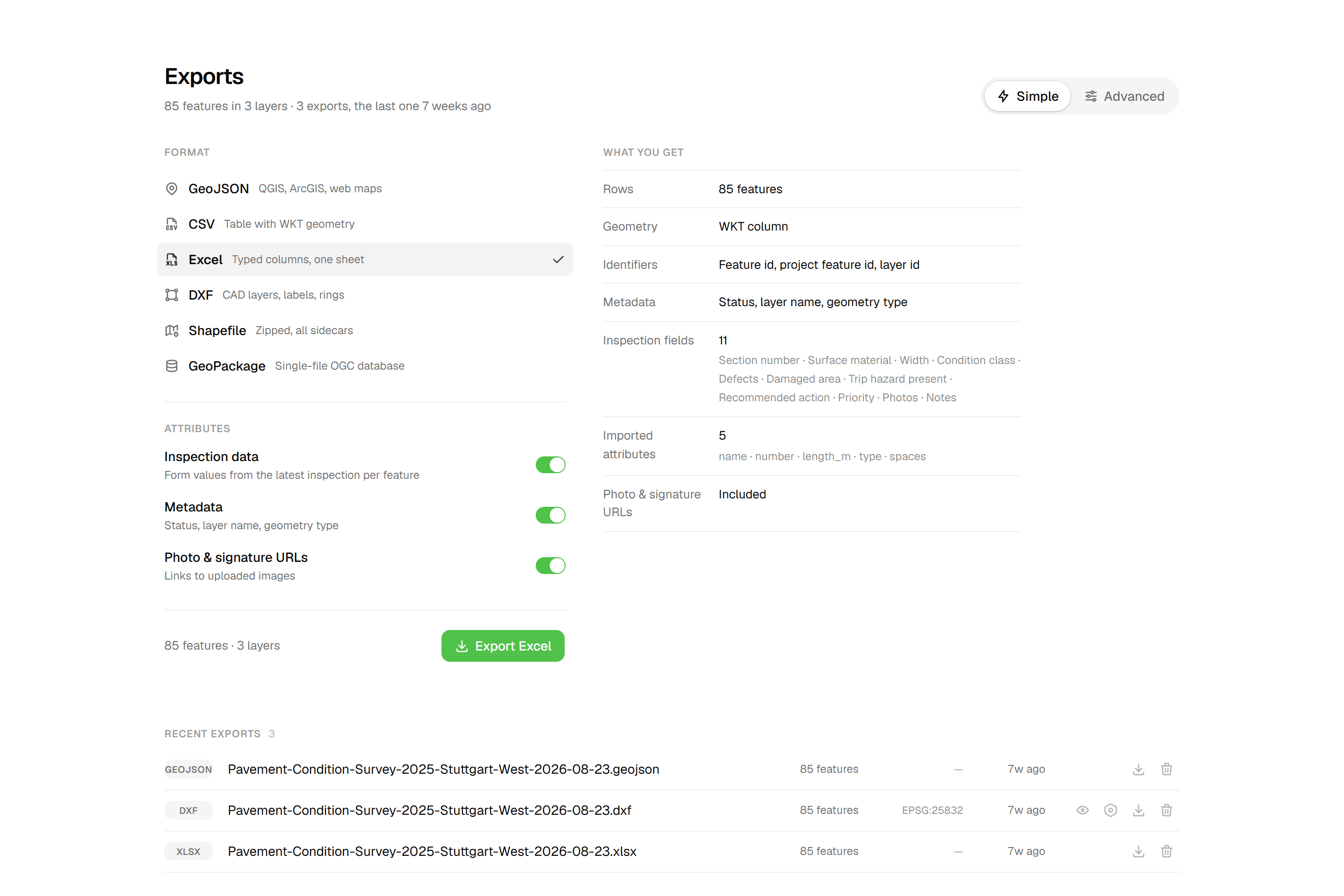Click 'WKT column' geometry value
Viewport: 1344px width, 896px height.
753,226
